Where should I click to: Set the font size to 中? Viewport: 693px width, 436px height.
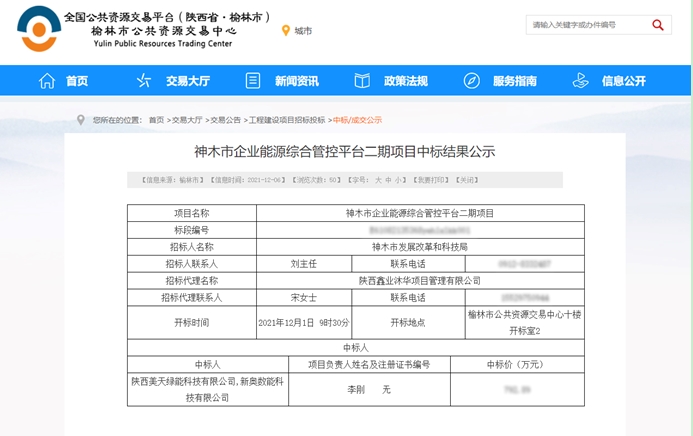click(388, 180)
